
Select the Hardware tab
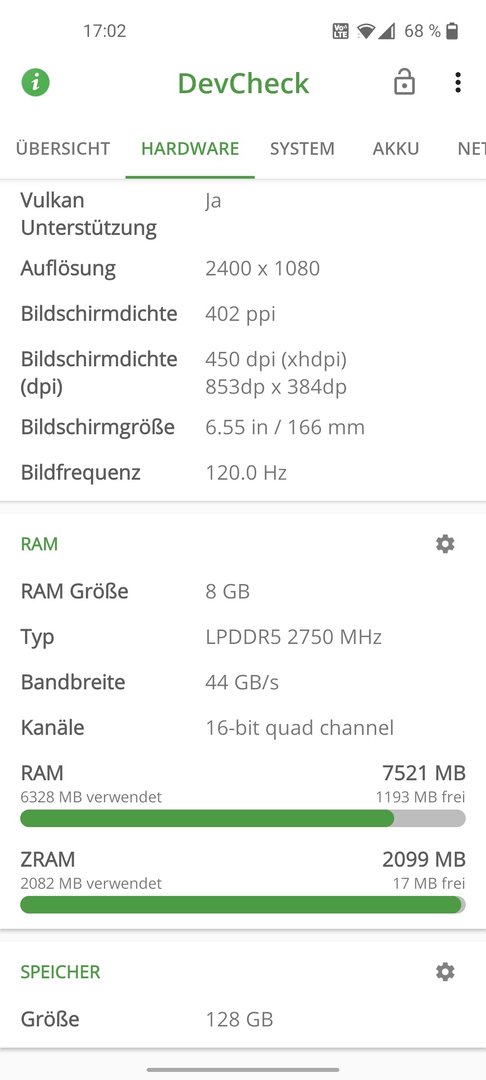pos(190,148)
